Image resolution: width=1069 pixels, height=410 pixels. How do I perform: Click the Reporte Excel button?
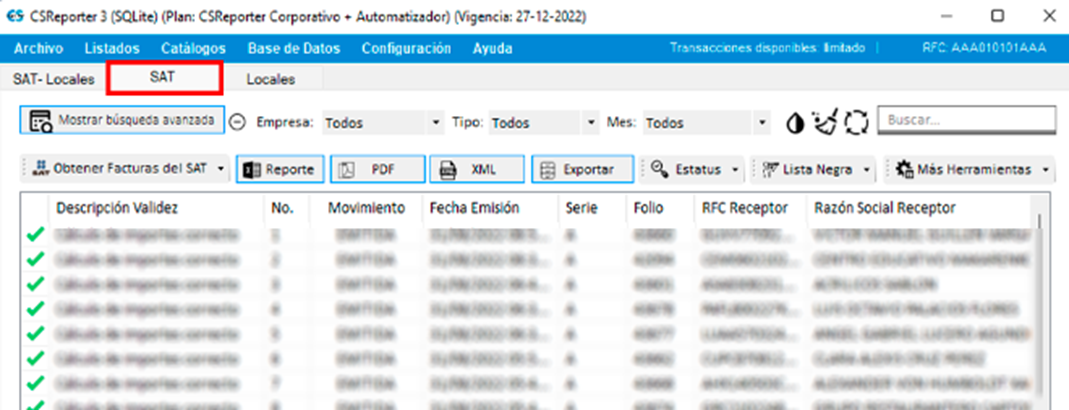coord(280,169)
